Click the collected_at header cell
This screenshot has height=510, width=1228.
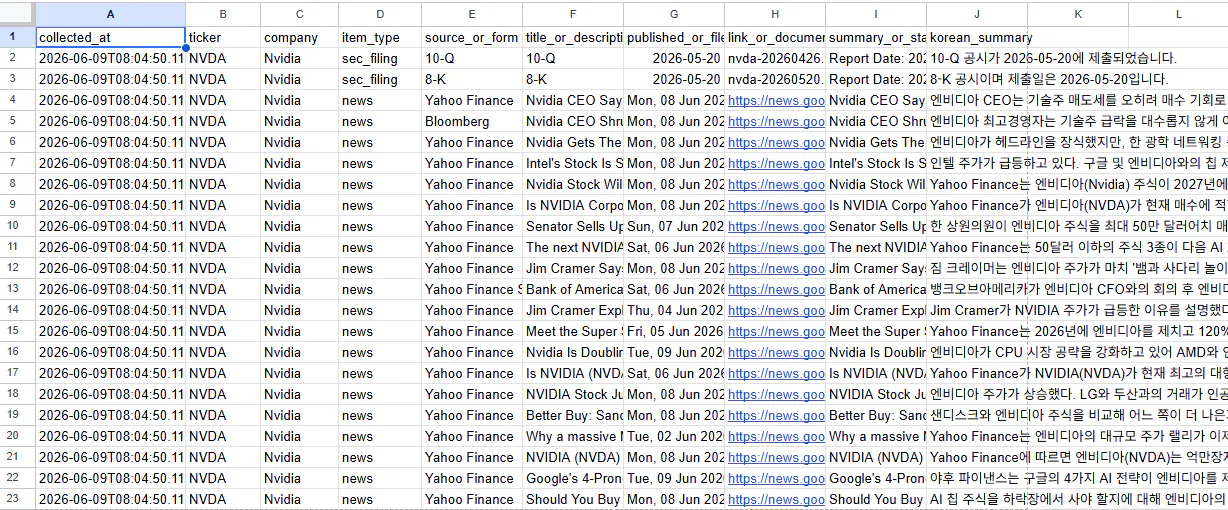pyautogui.click(x=110, y=38)
